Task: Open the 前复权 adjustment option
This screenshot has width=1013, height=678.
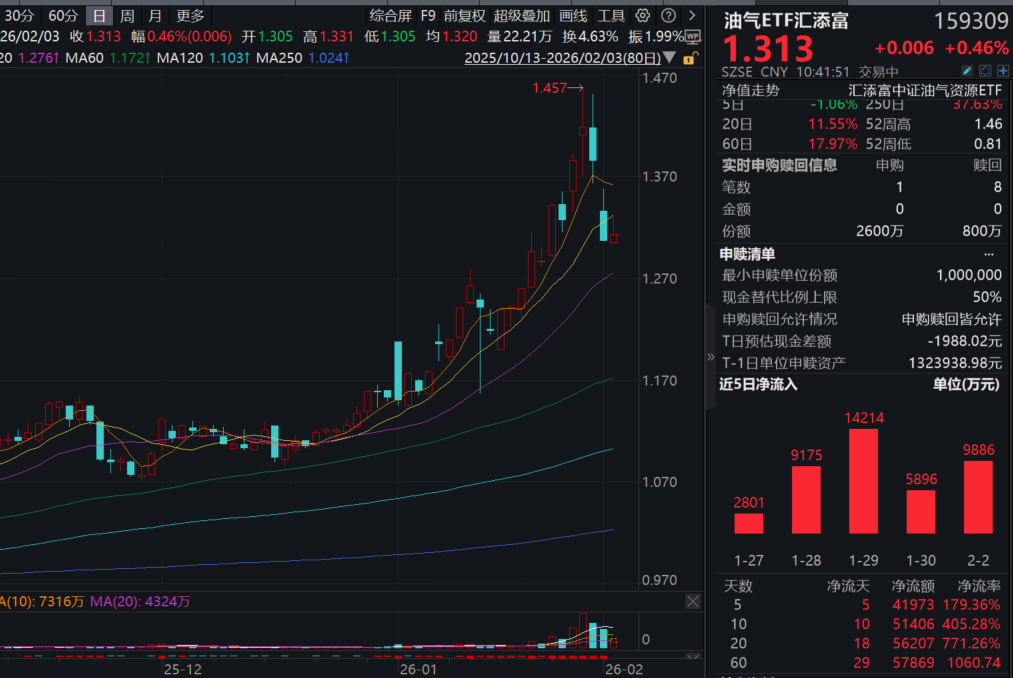Action: [465, 16]
